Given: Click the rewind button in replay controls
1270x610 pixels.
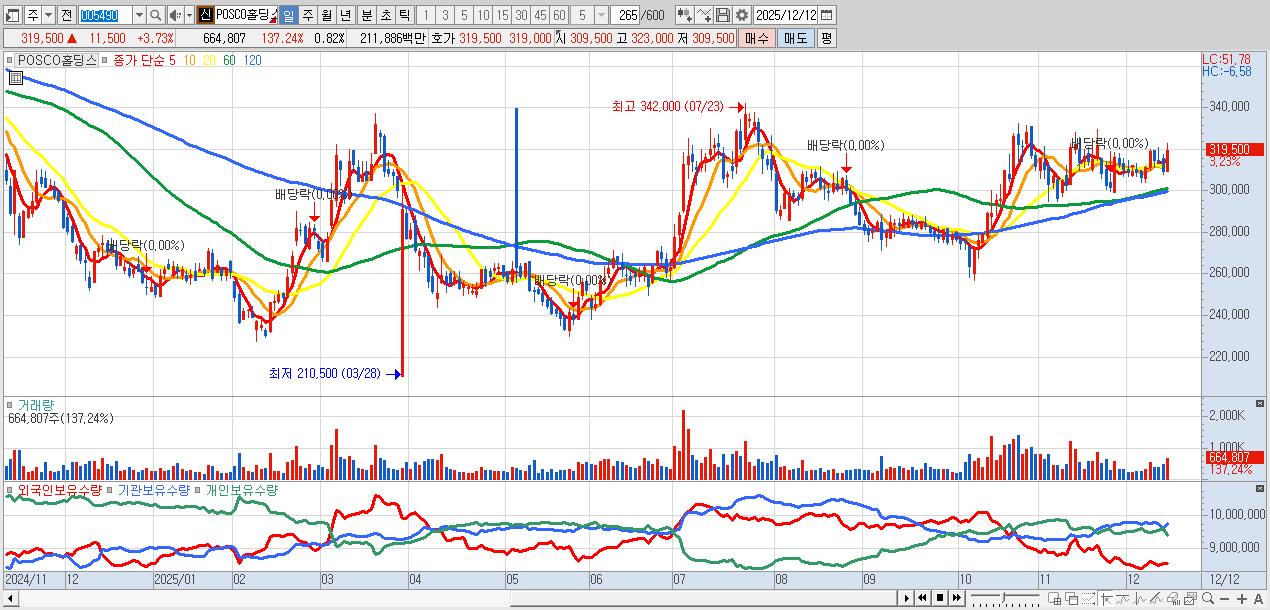Looking at the screenshot, I should click(923, 598).
